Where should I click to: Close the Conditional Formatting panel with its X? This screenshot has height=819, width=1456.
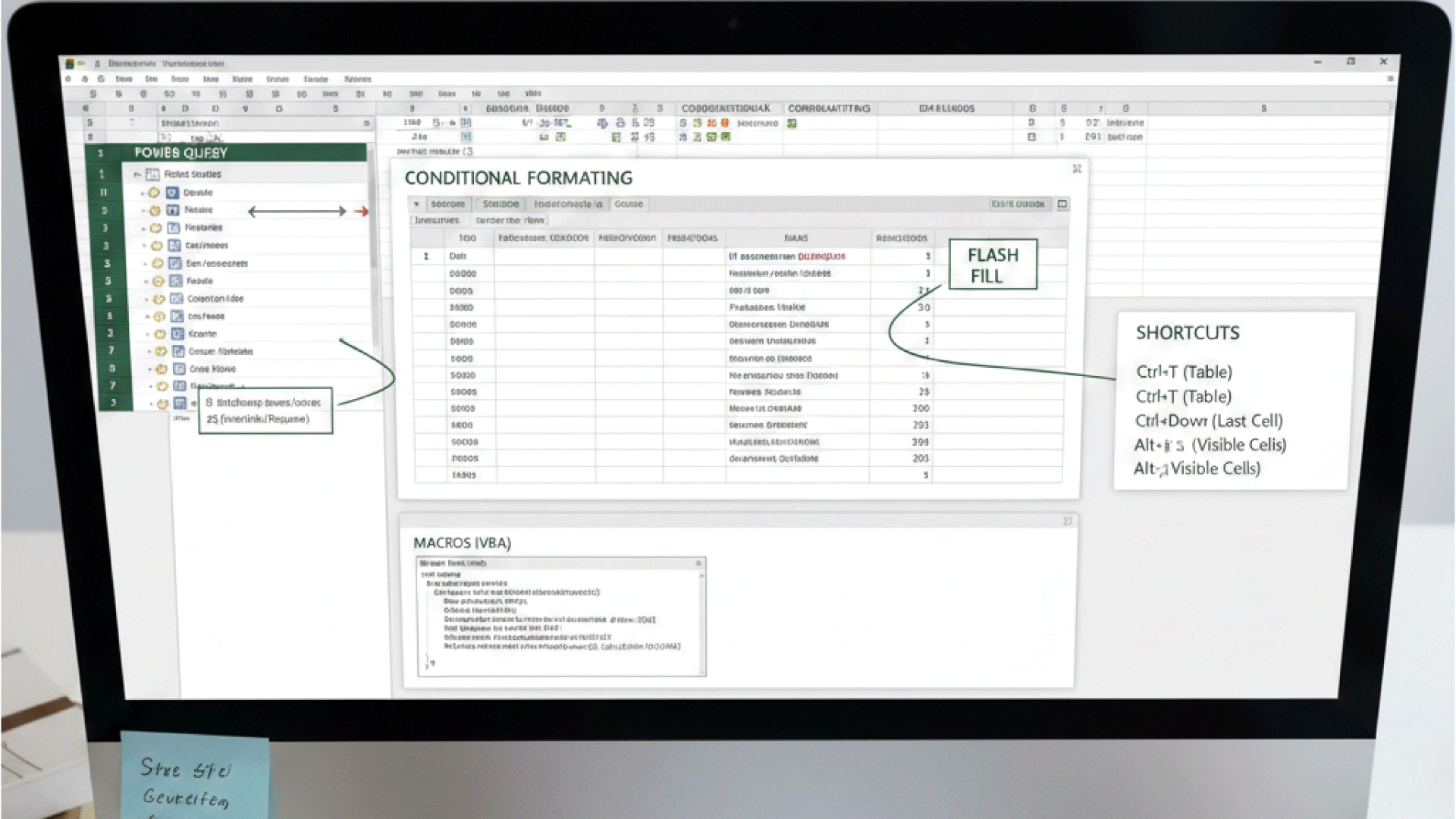[x=1077, y=169]
